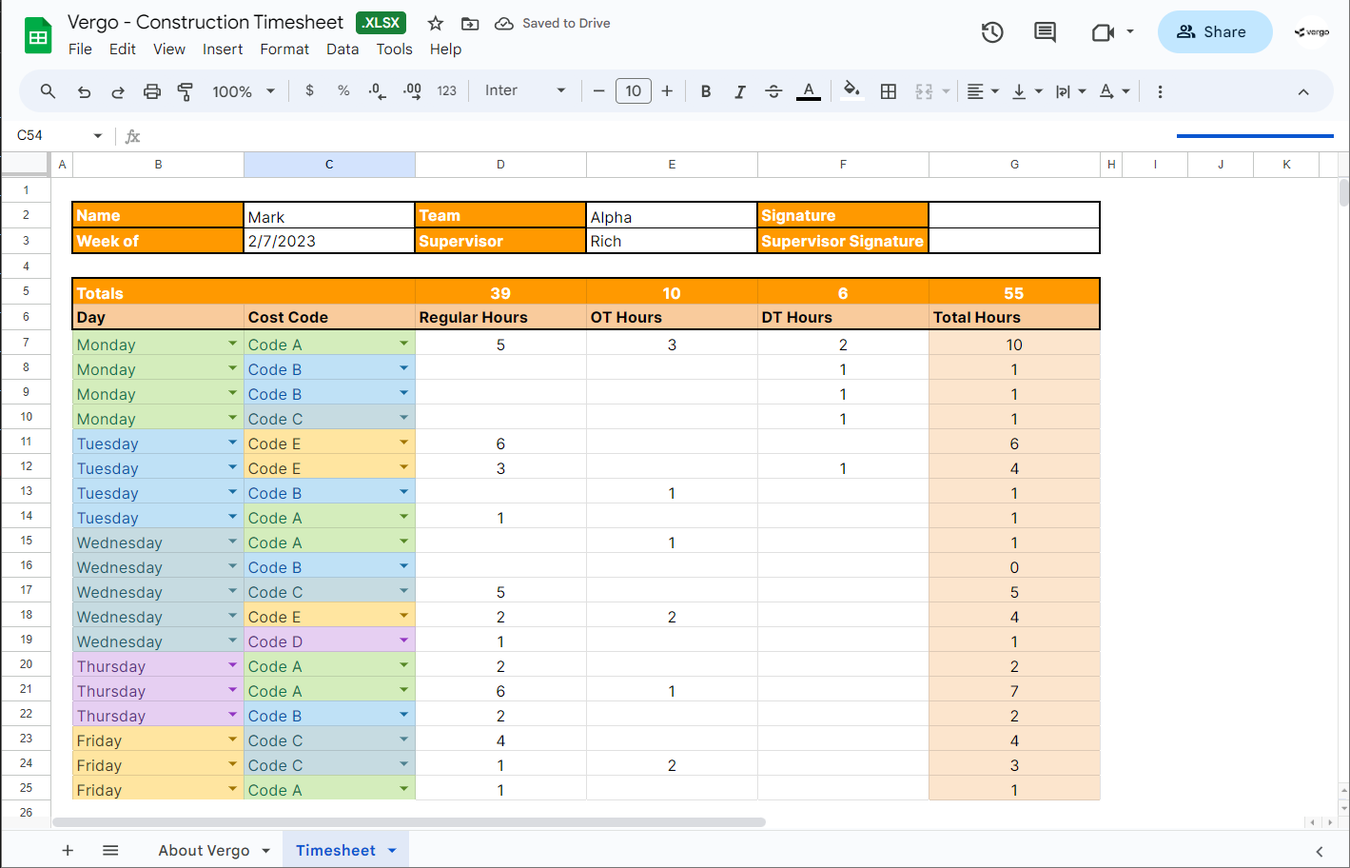
Task: Open the text color picker
Action: click(x=808, y=91)
